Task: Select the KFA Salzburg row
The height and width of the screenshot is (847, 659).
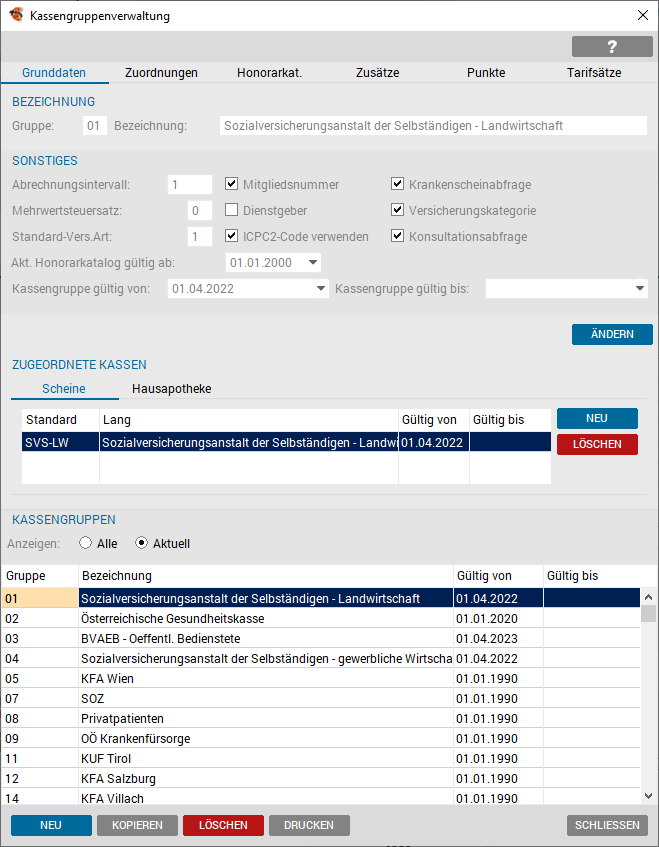Action: [321, 778]
